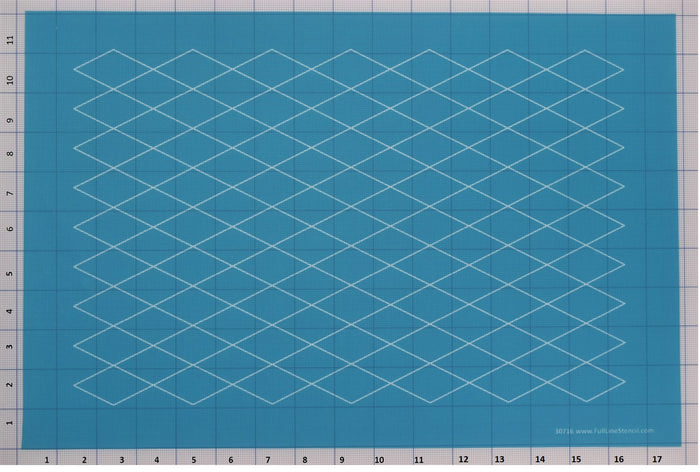
Task: Click number 5 on the bottom ruler
Action: tap(194, 460)
